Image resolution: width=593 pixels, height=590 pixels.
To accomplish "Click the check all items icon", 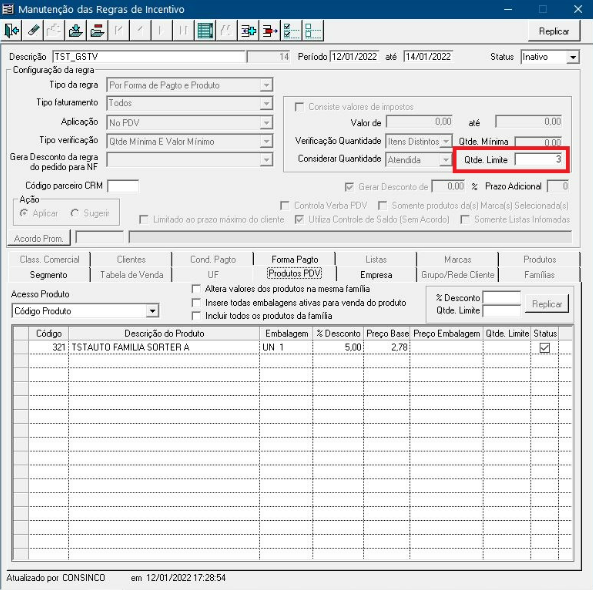I will 291,30.
